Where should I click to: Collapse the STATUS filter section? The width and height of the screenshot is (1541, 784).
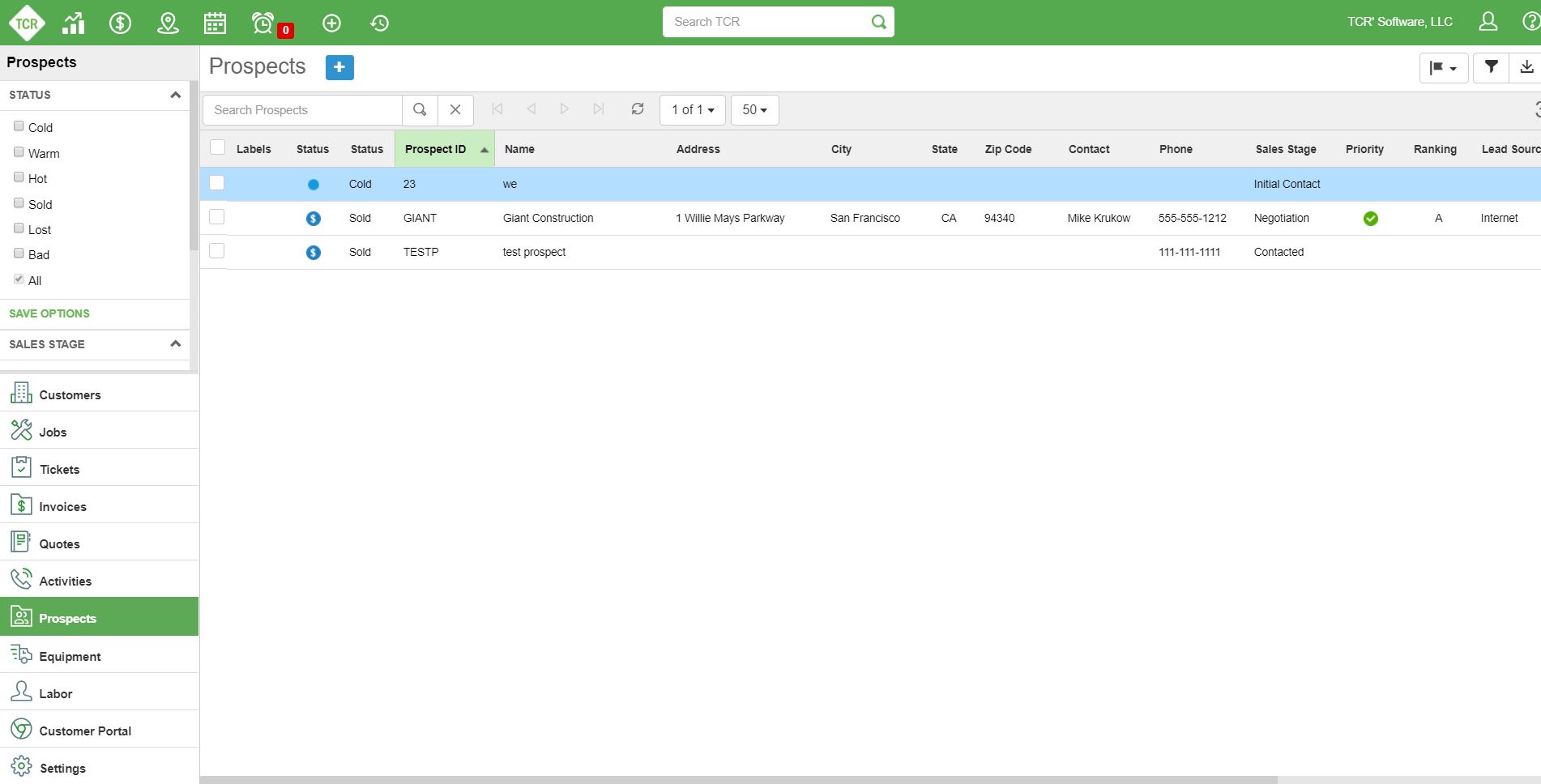tap(175, 95)
